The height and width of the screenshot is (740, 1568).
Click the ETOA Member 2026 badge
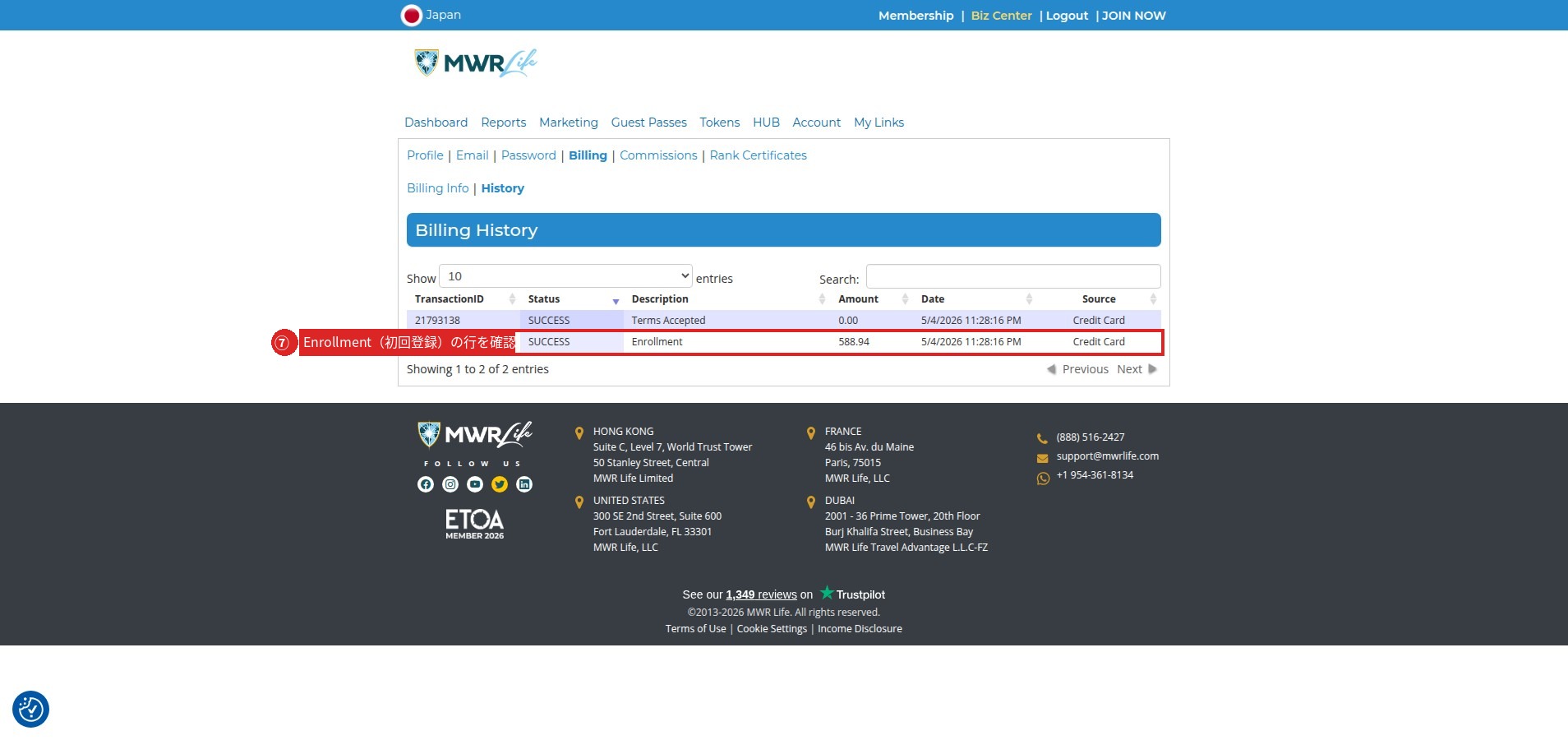(475, 524)
